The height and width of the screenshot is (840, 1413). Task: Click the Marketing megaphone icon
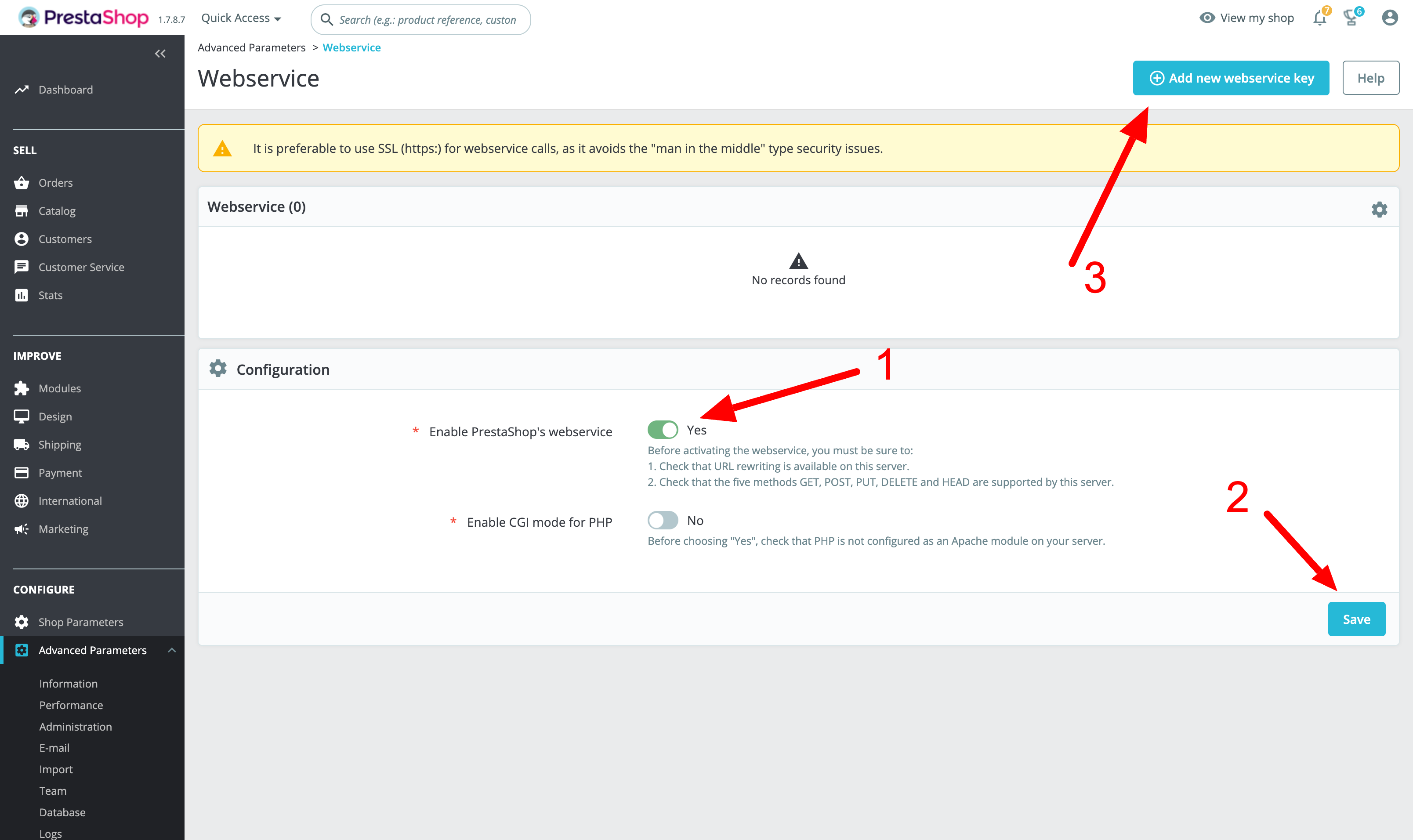click(x=22, y=529)
